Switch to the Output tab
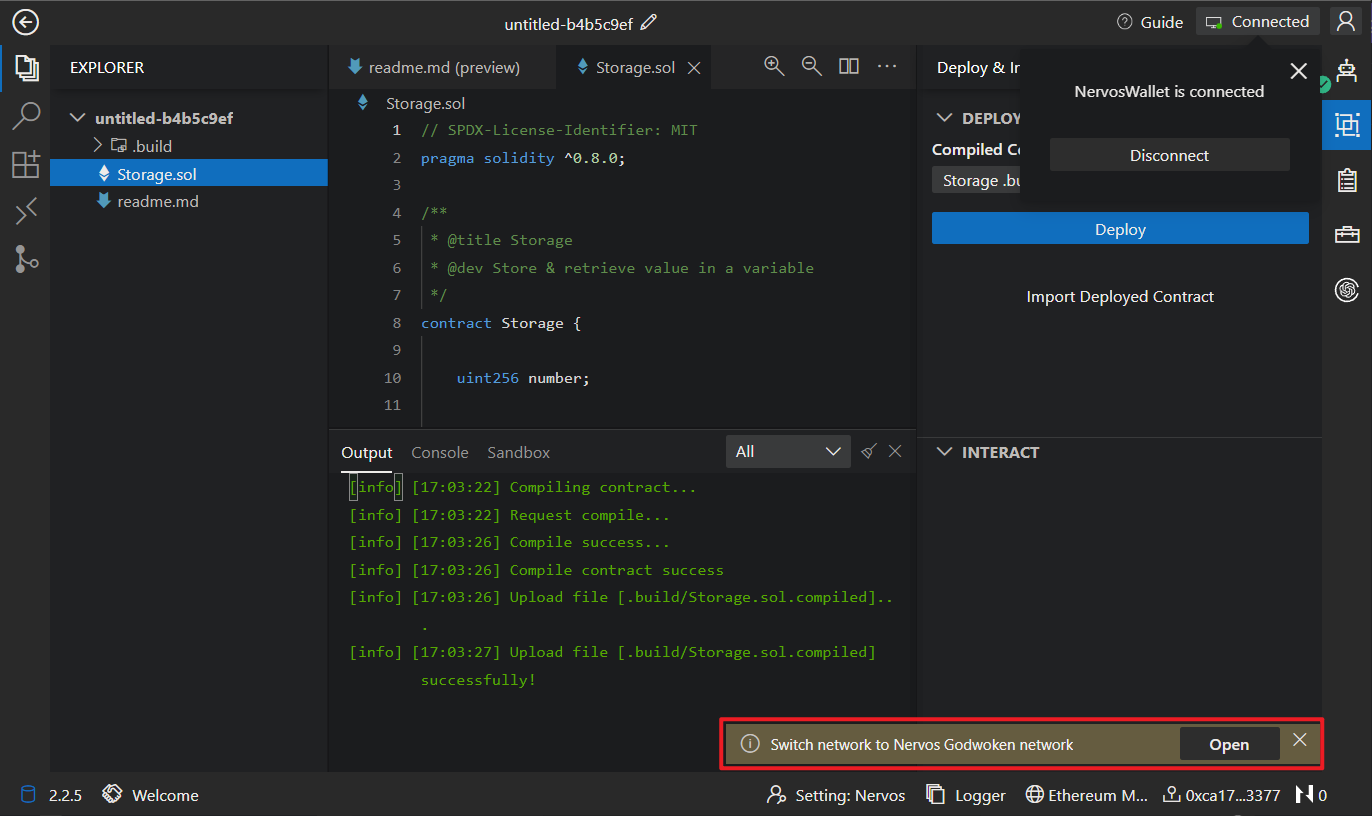This screenshot has width=1372, height=816. 367,452
